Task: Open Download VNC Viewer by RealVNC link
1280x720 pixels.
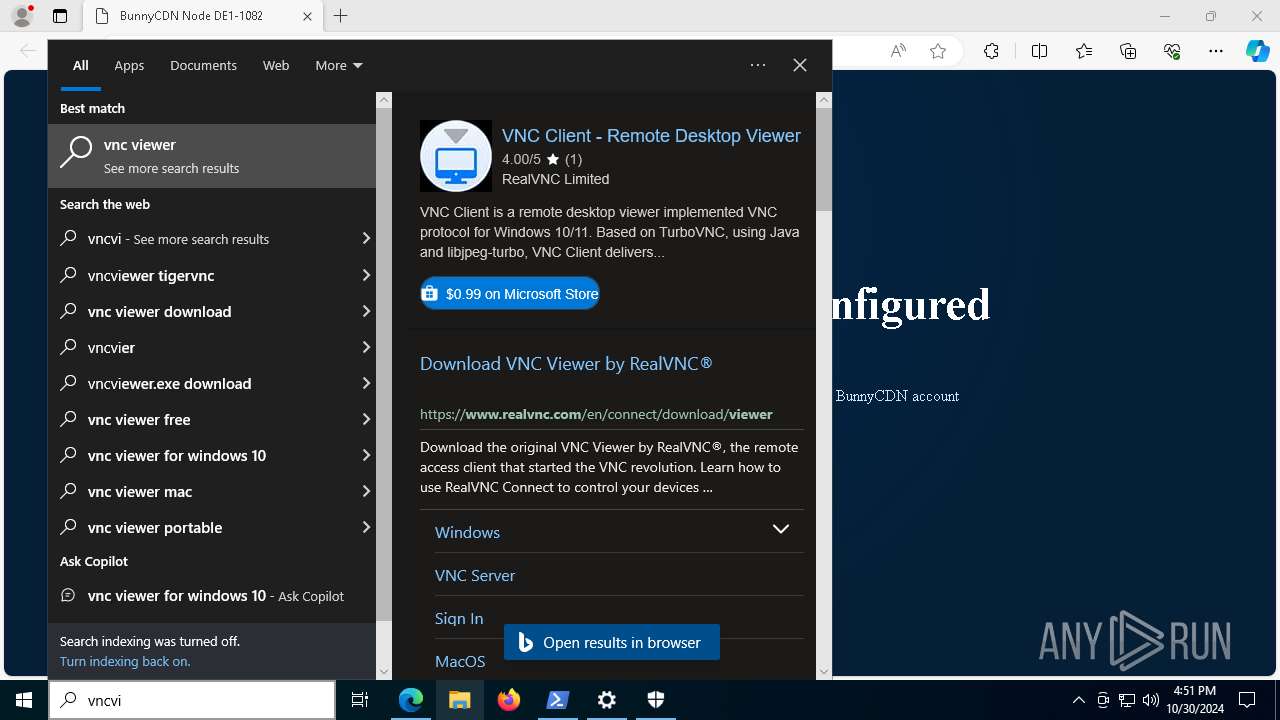Action: click(x=566, y=364)
